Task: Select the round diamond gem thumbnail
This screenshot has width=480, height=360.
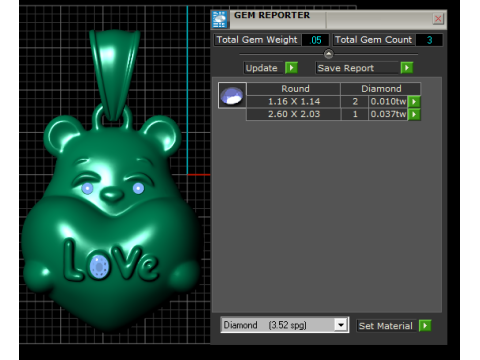Action: tap(232, 96)
